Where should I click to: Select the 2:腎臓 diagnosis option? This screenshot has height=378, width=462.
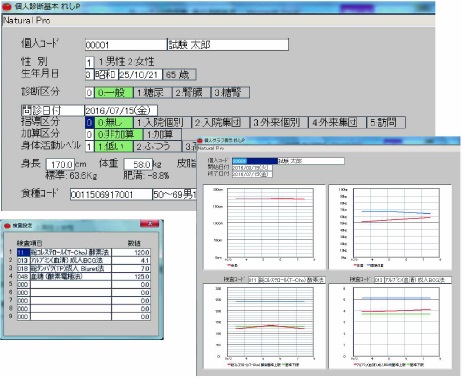(x=191, y=92)
